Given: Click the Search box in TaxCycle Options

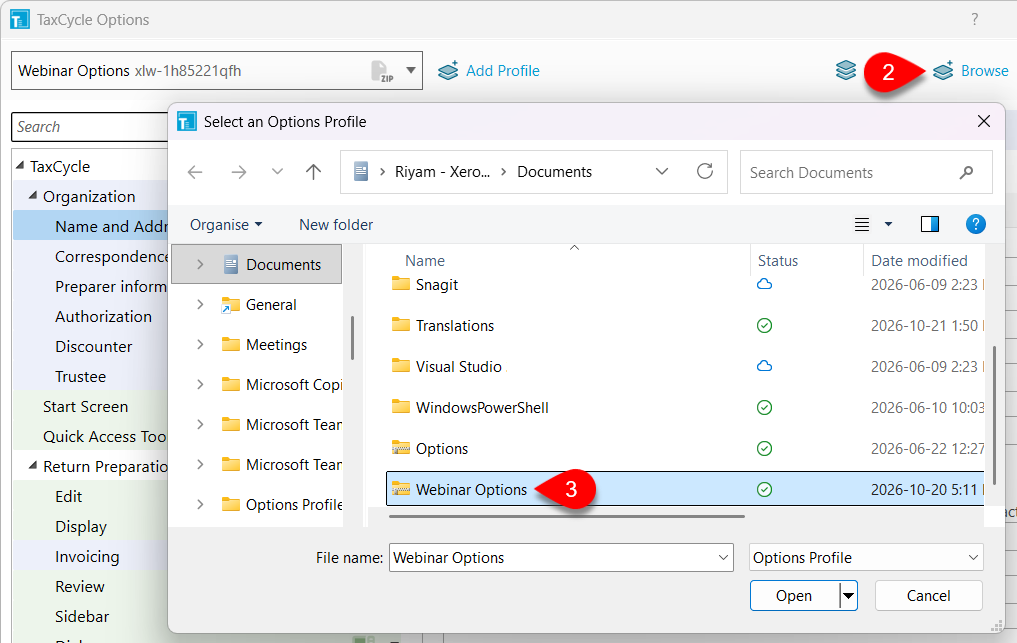Looking at the screenshot, I should coord(90,127).
